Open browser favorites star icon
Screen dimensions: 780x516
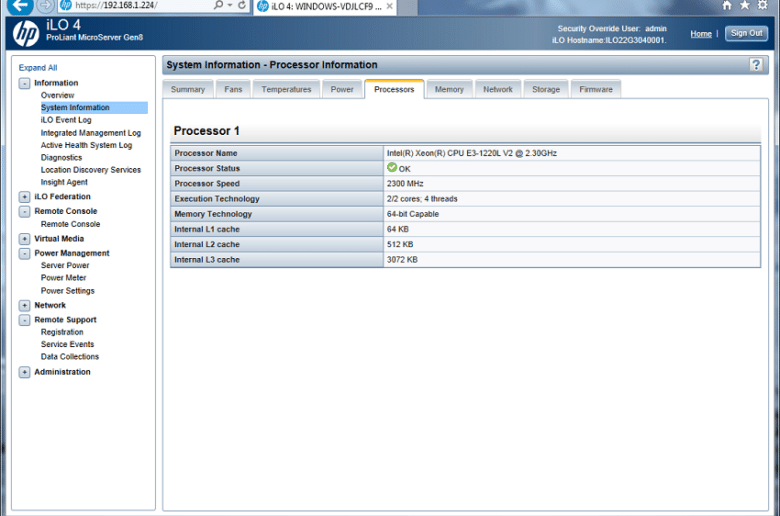(x=745, y=5)
